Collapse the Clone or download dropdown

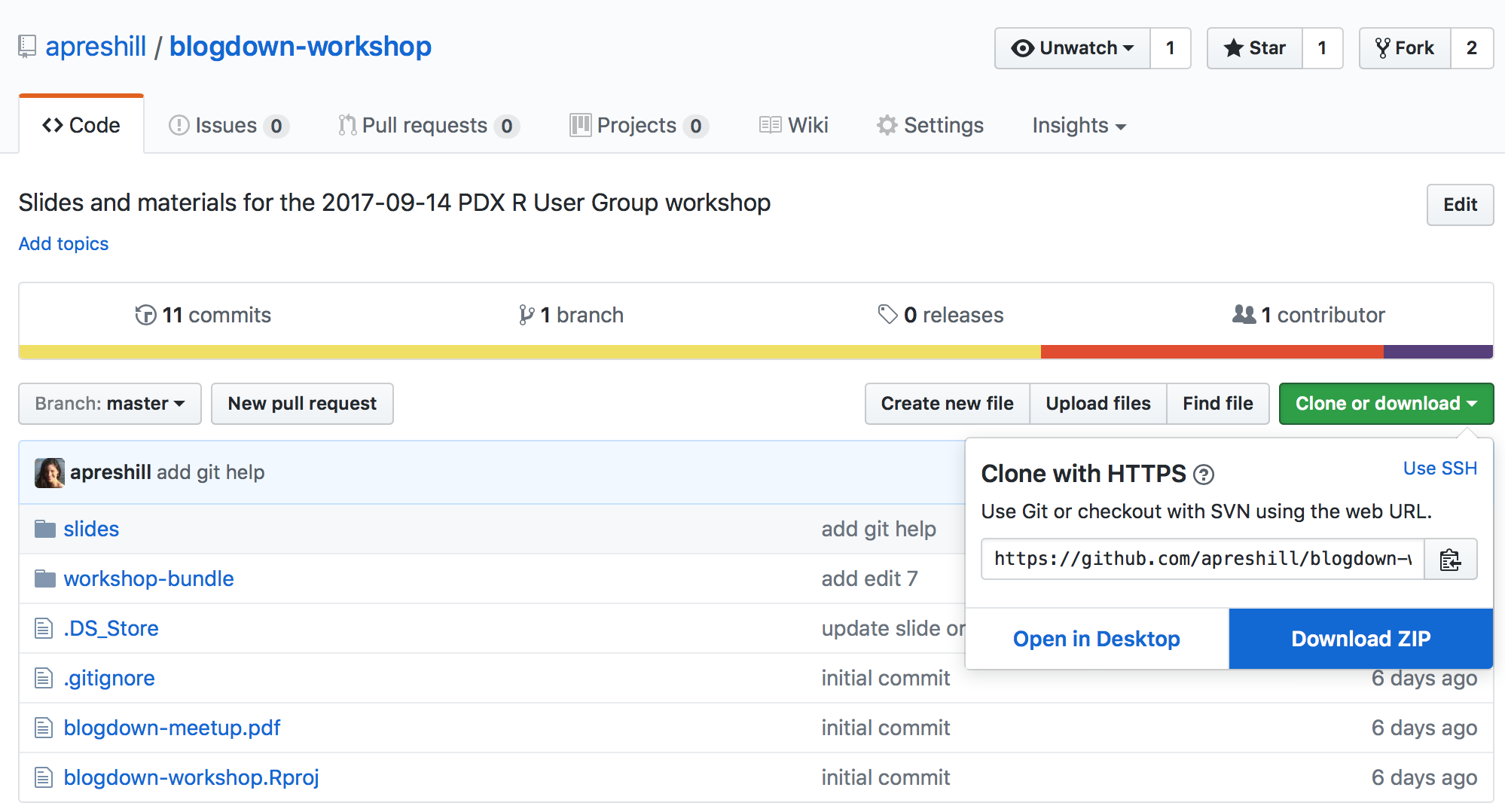[1385, 404]
